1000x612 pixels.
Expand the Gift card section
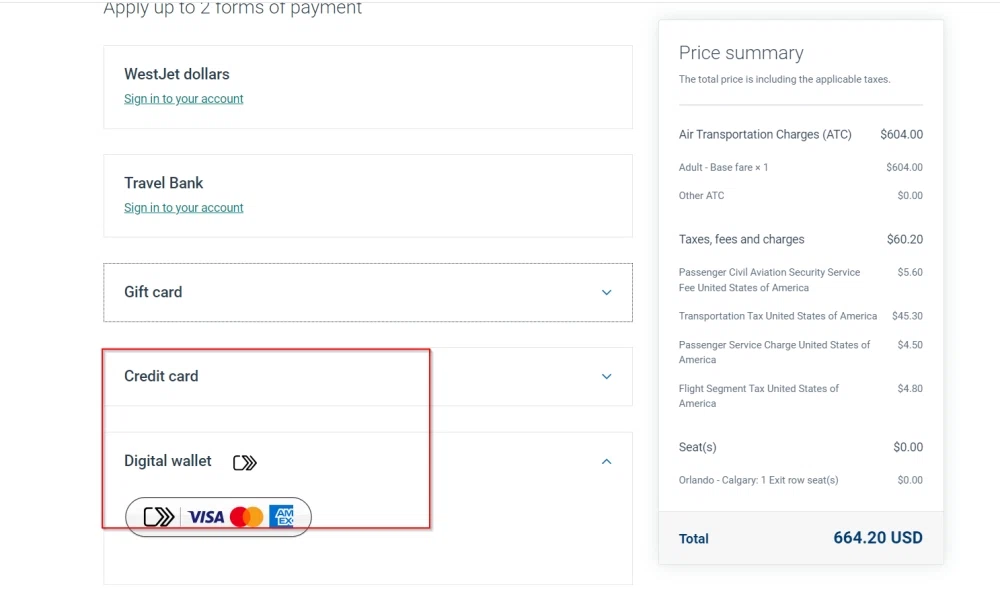pos(606,292)
